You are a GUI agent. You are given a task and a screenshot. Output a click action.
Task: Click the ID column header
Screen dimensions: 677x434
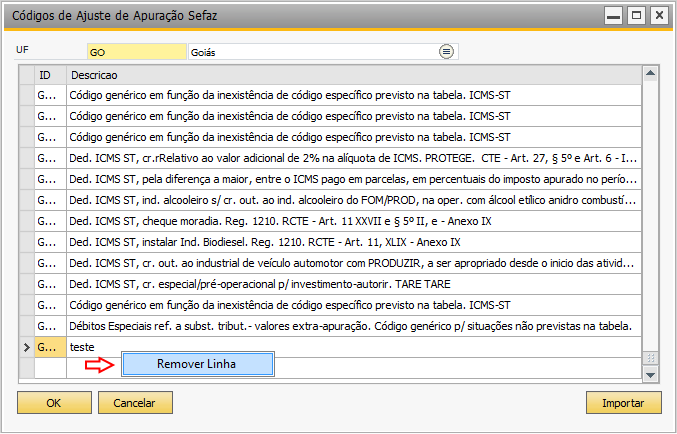50,75
